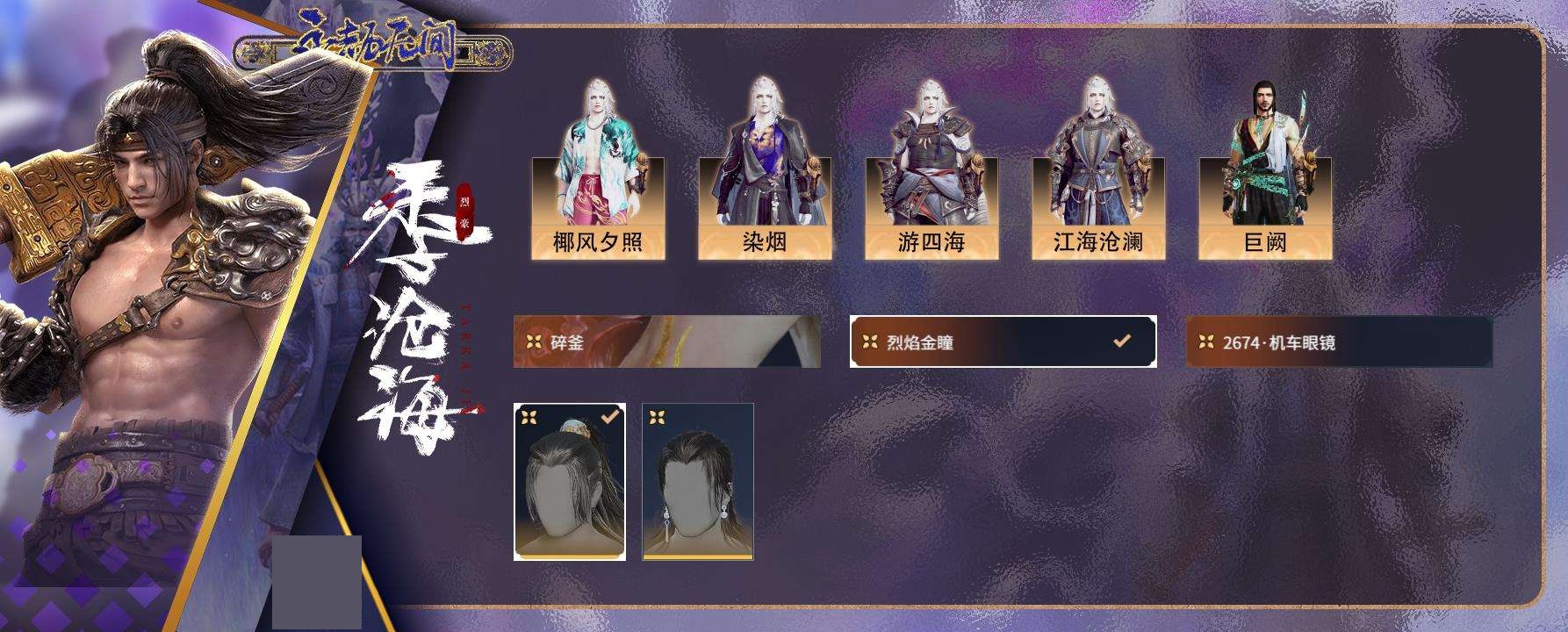Click star icon on ponytail hairstyle
1568x632 pixels.
tap(529, 417)
